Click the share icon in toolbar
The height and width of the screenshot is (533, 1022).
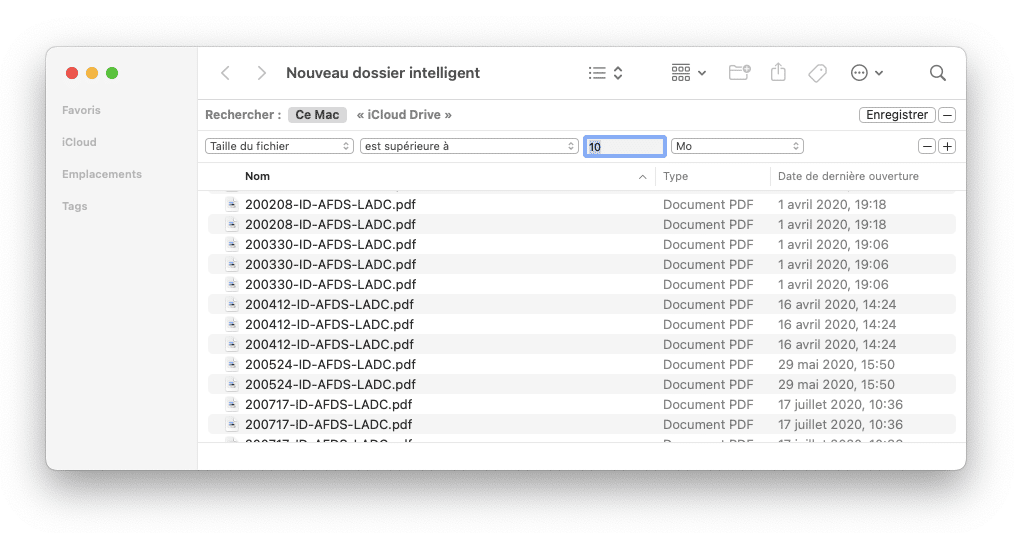[x=778, y=73]
